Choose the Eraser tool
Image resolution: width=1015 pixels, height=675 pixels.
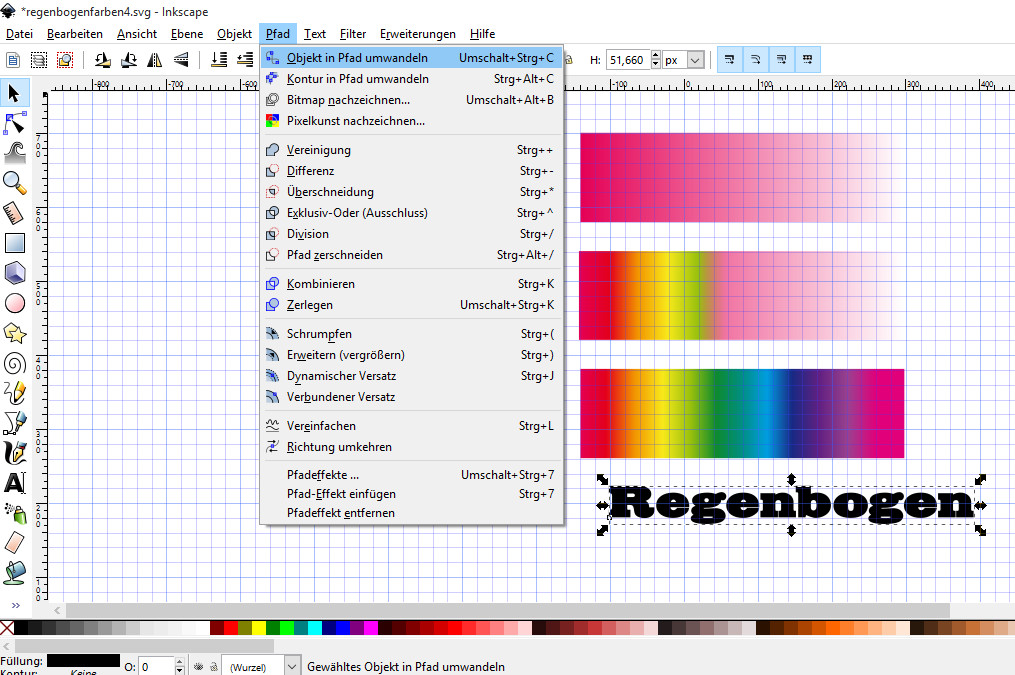click(x=15, y=542)
